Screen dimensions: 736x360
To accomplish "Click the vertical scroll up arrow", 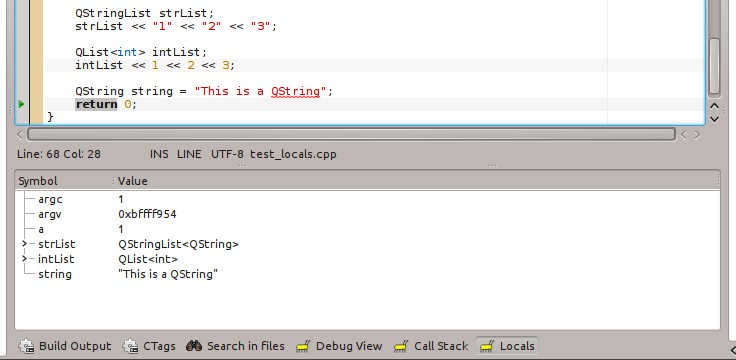I will (x=714, y=107).
